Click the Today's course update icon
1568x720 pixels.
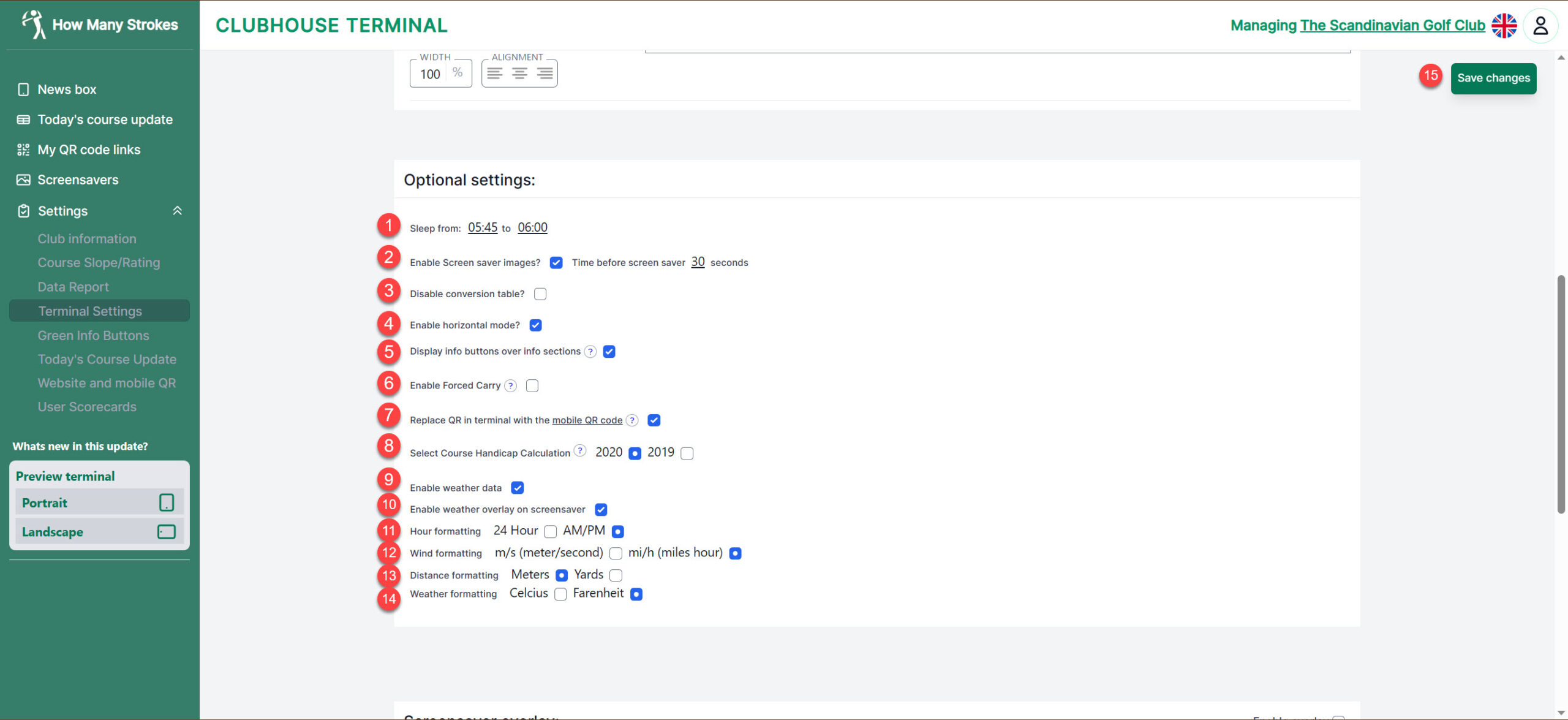coord(23,119)
